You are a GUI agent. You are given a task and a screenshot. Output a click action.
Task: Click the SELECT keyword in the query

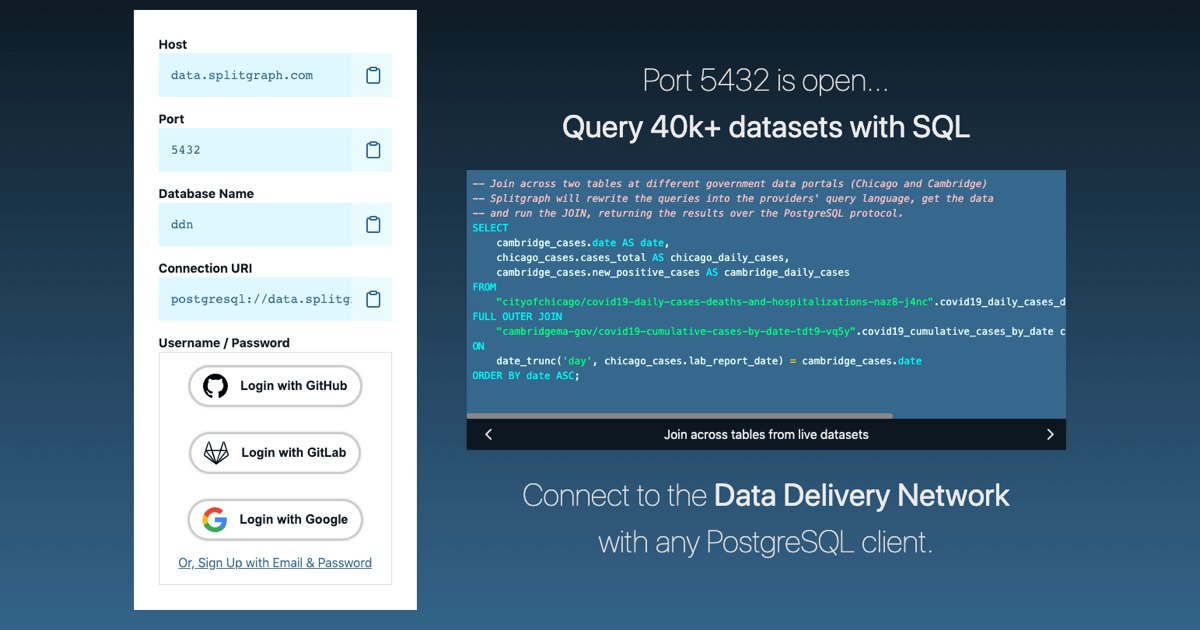[490, 228]
